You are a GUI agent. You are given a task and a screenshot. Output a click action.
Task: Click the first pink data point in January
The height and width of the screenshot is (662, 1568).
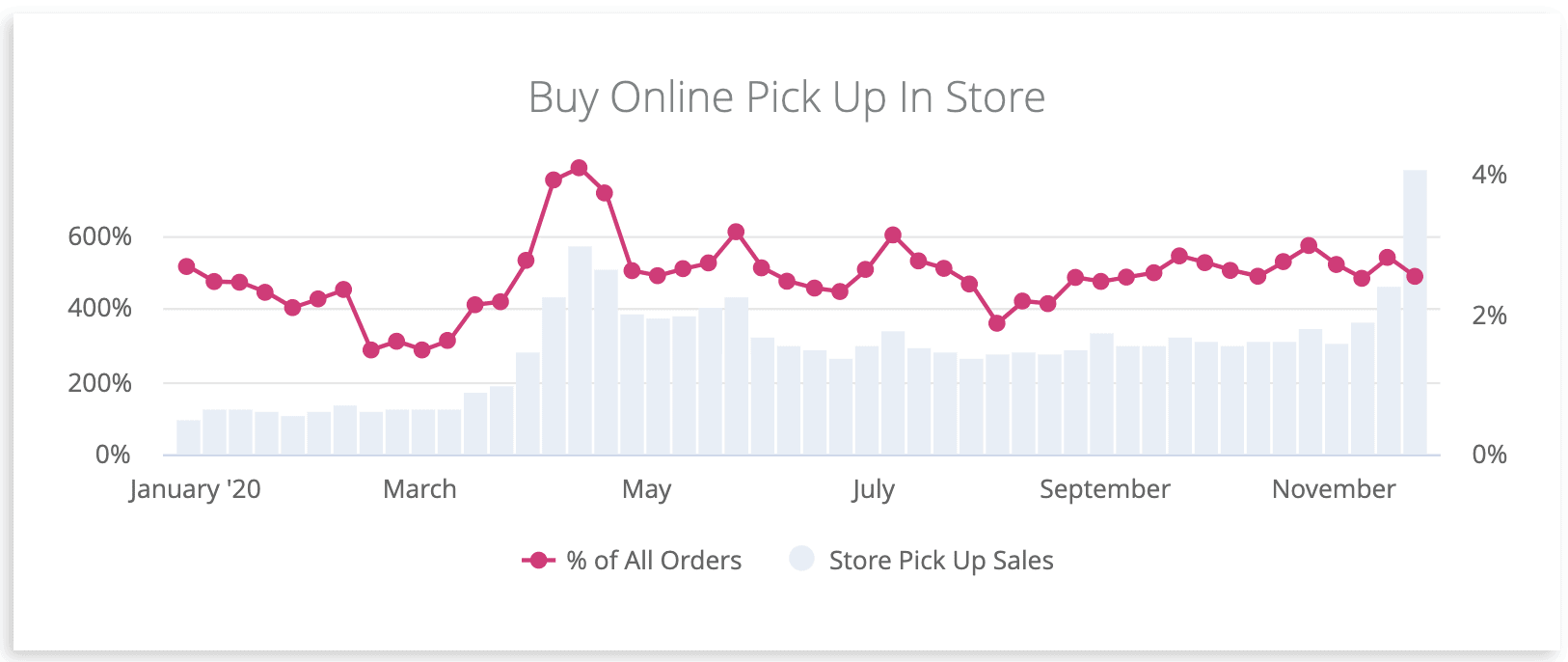pyautogui.click(x=187, y=266)
